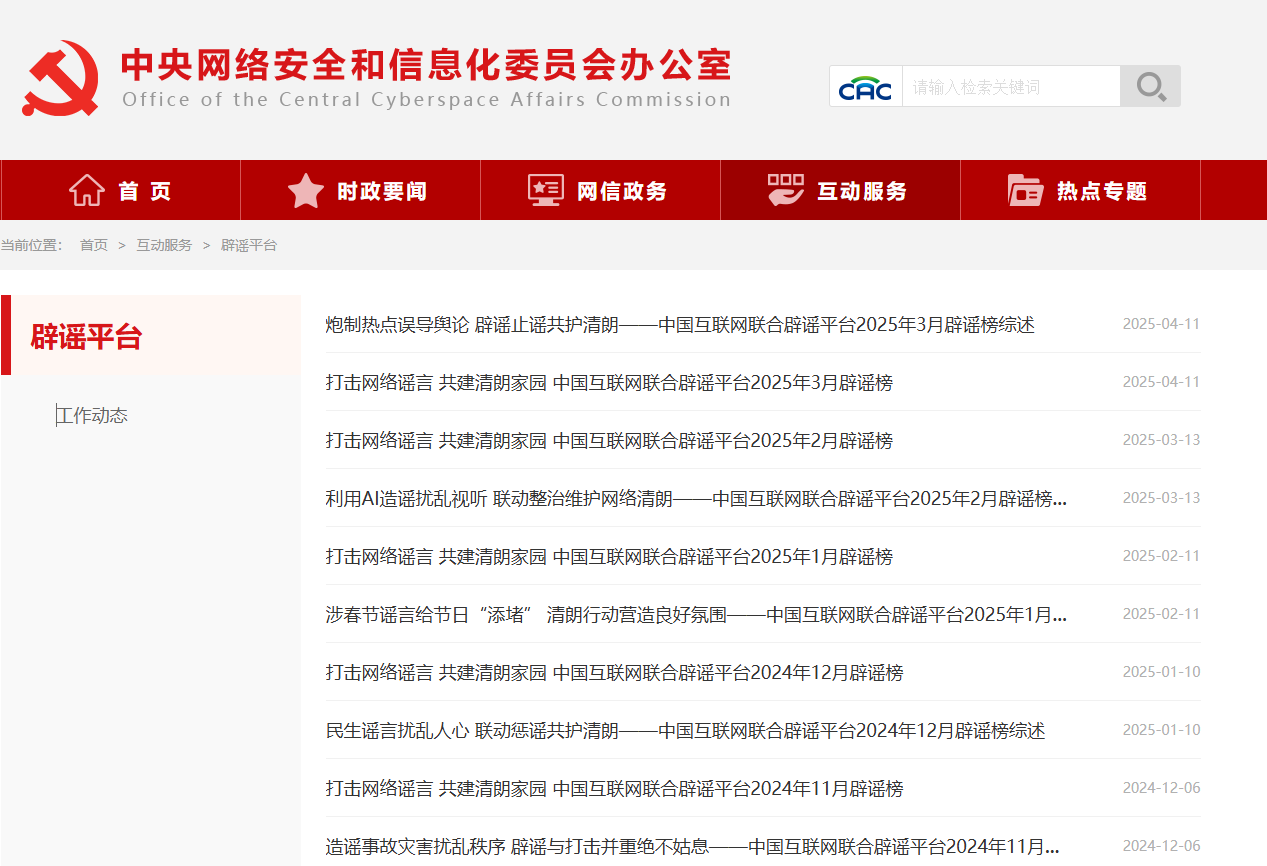Read the 利用AI造谣扰乱视听 article
This screenshot has width=1267, height=866.
pos(695,499)
